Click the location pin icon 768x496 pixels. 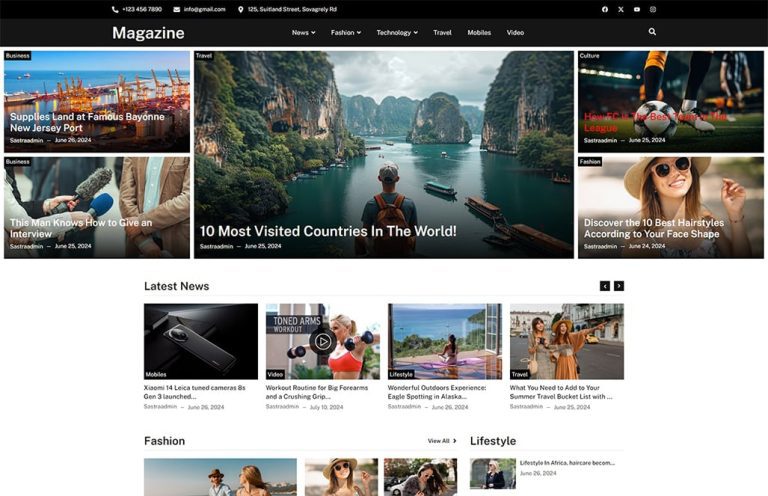tap(240, 9)
